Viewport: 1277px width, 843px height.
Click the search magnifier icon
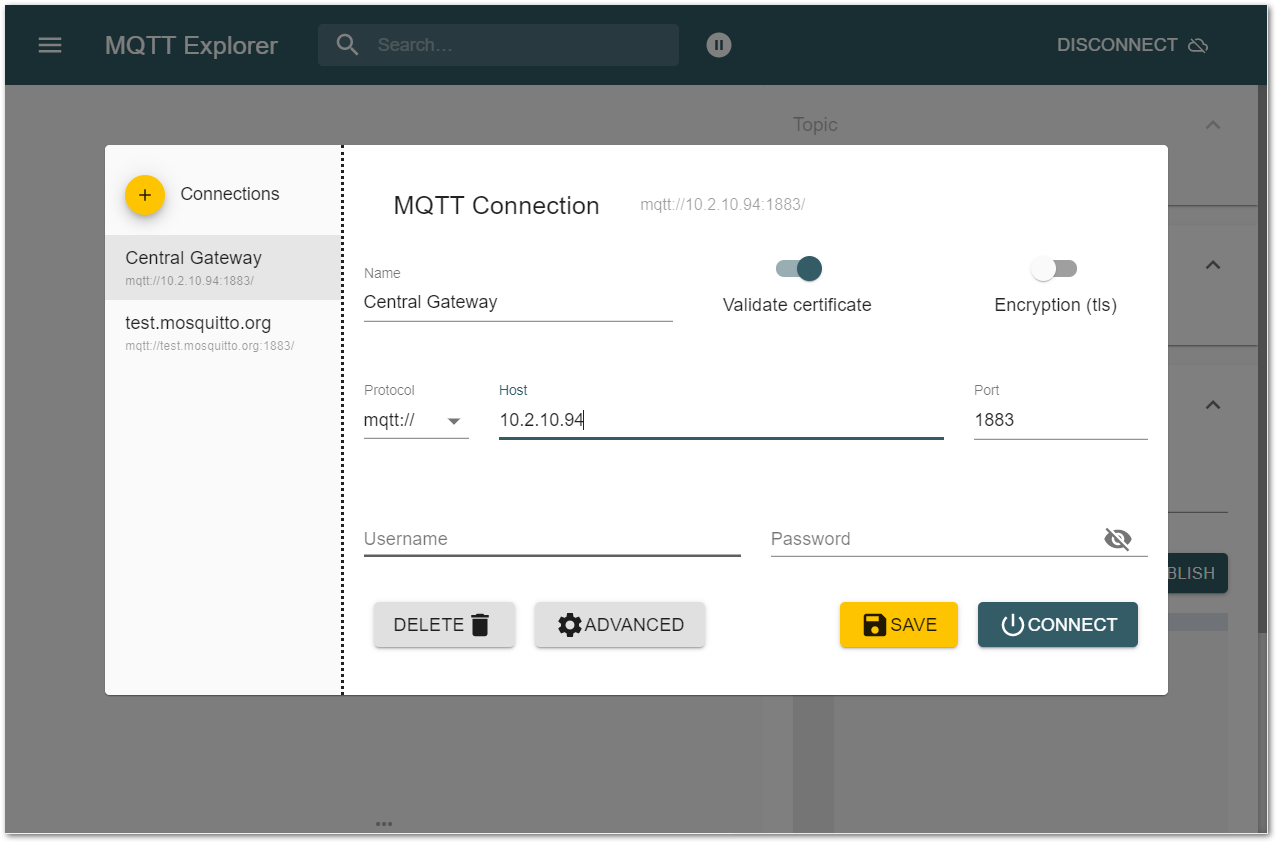click(x=347, y=44)
